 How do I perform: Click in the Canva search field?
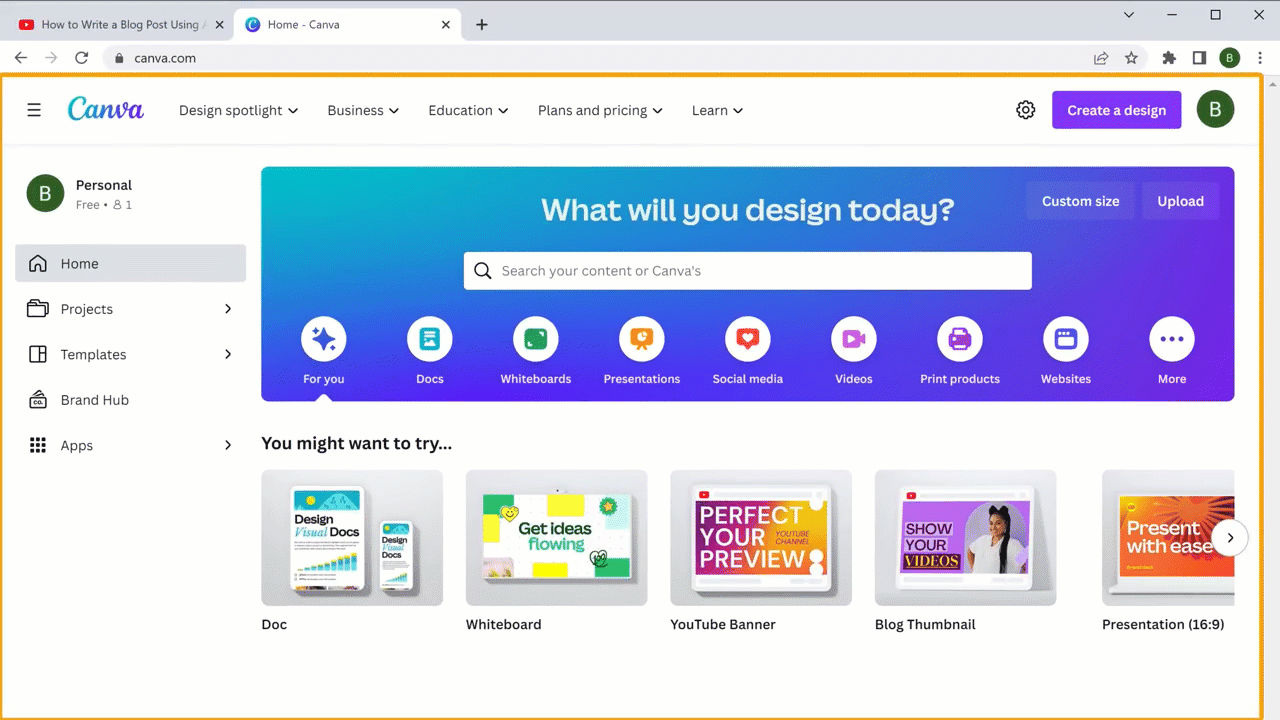[747, 271]
